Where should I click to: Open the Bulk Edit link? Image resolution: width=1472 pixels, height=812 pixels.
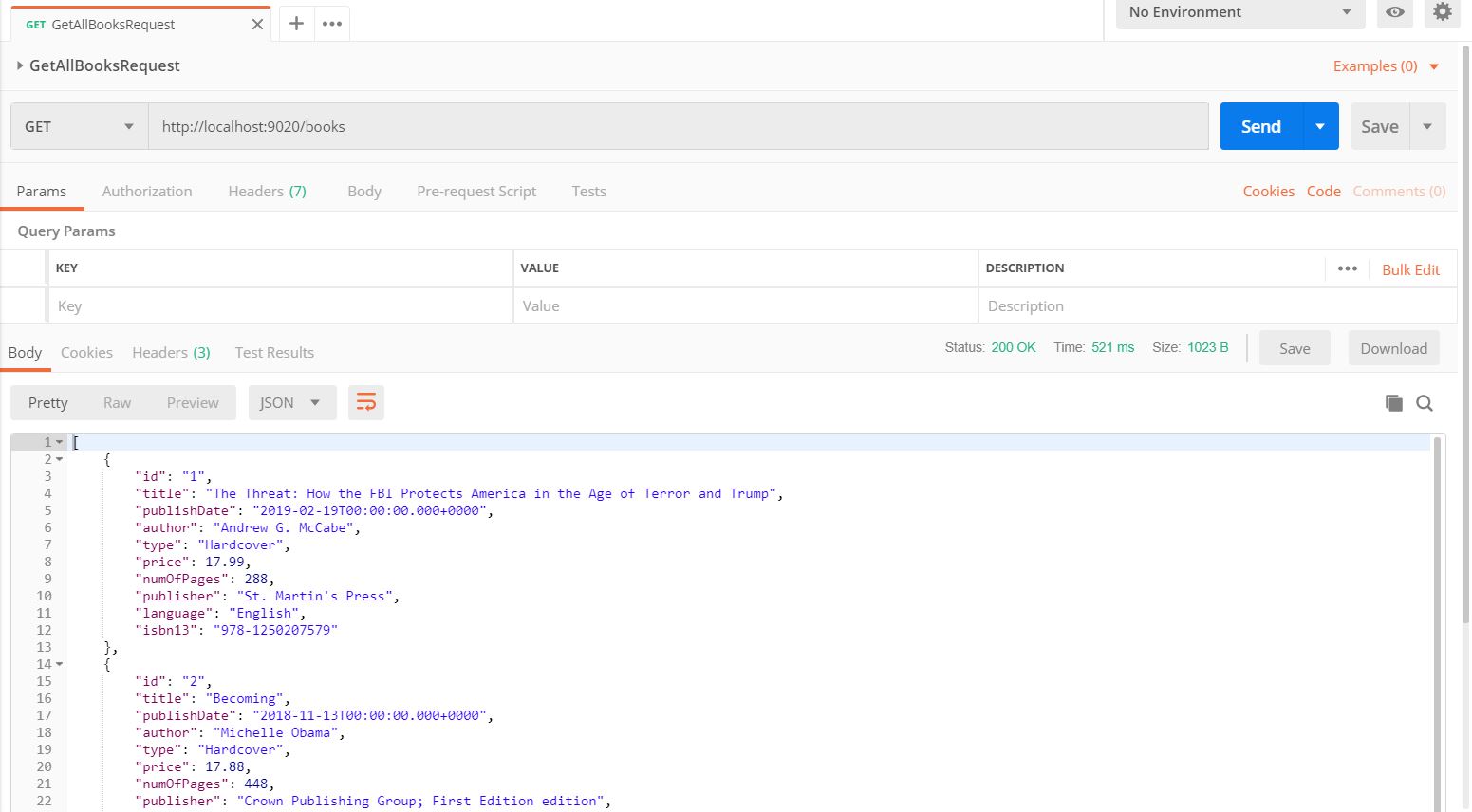(1410, 269)
